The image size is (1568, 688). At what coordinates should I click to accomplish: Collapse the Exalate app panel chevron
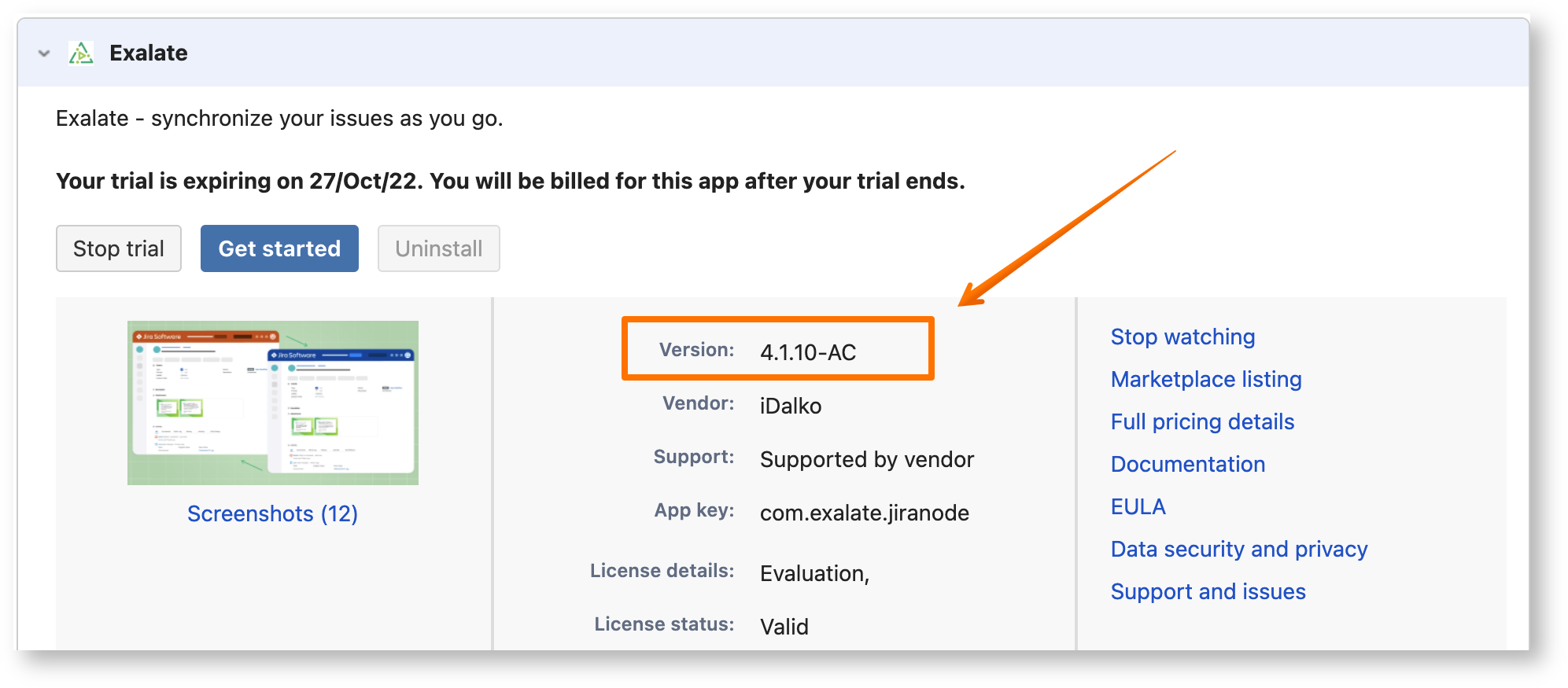[x=44, y=53]
